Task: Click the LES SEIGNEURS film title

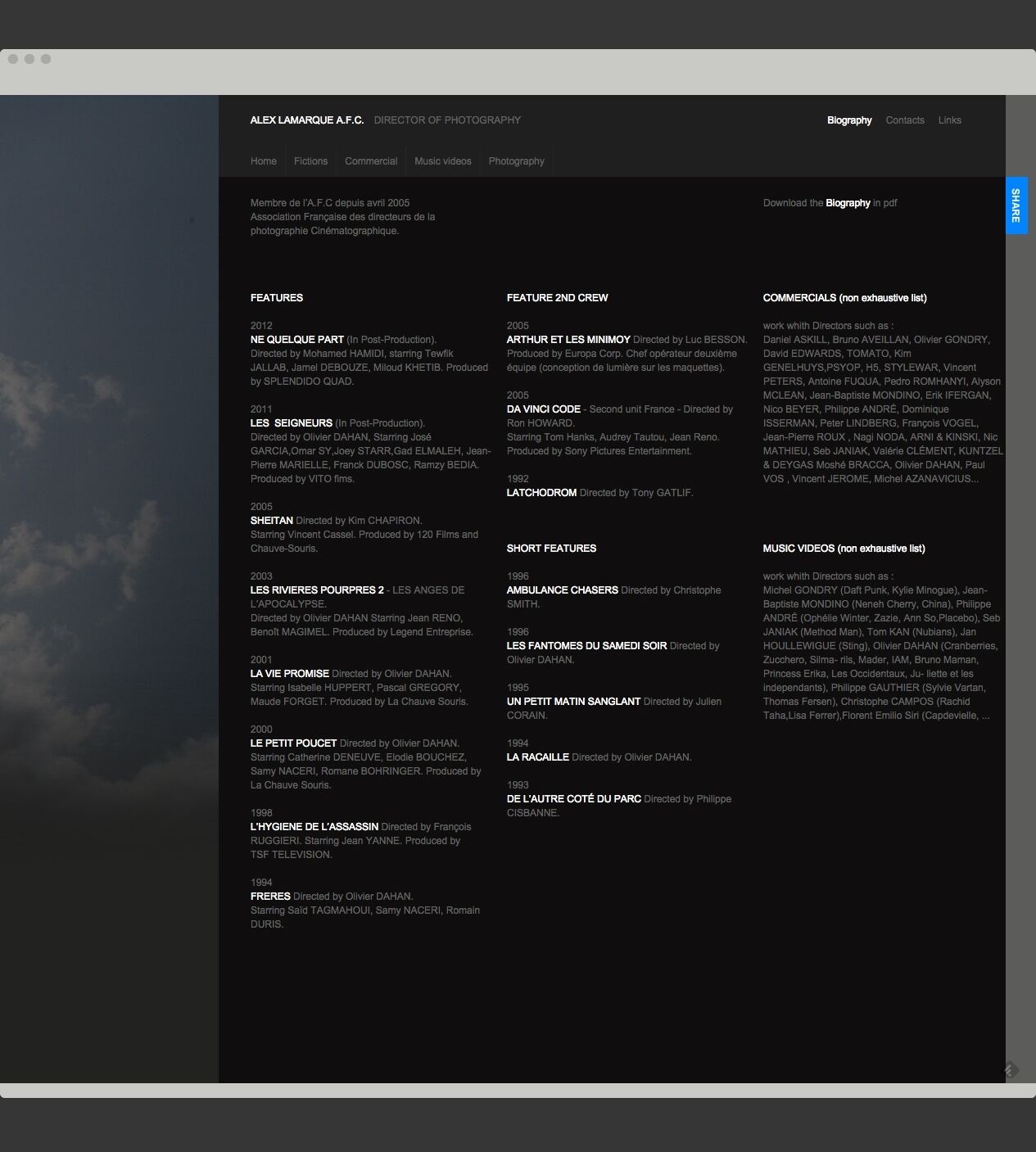Action: (292, 423)
